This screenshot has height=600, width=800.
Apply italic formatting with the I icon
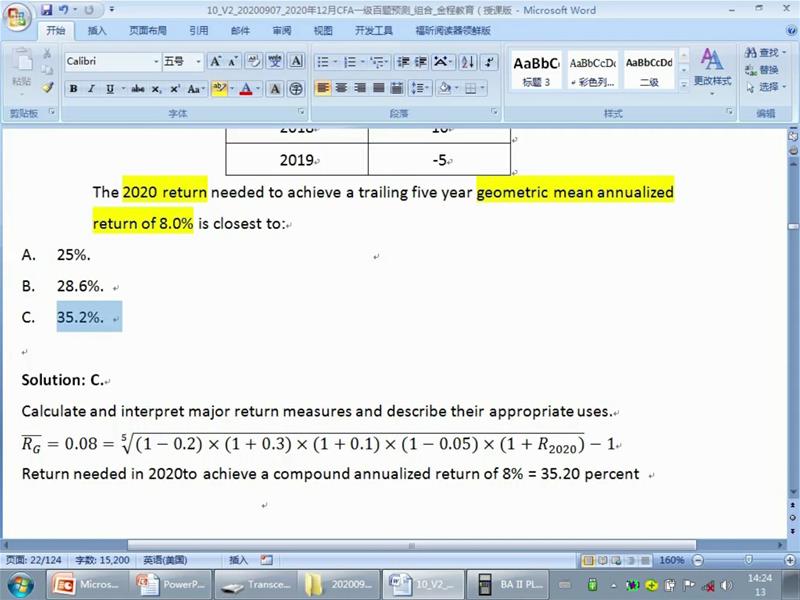tap(91, 89)
